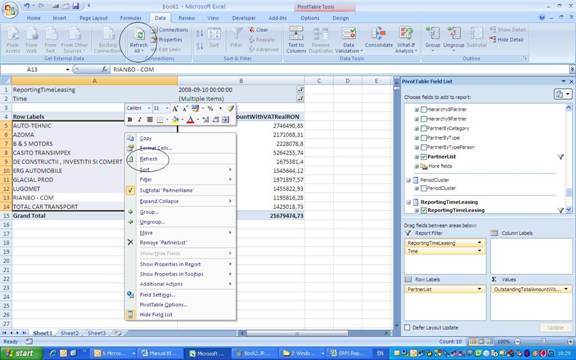This screenshot has height=360, width=576.
Task: Enable the Defer Layout Update checkbox
Action: pos(407,327)
